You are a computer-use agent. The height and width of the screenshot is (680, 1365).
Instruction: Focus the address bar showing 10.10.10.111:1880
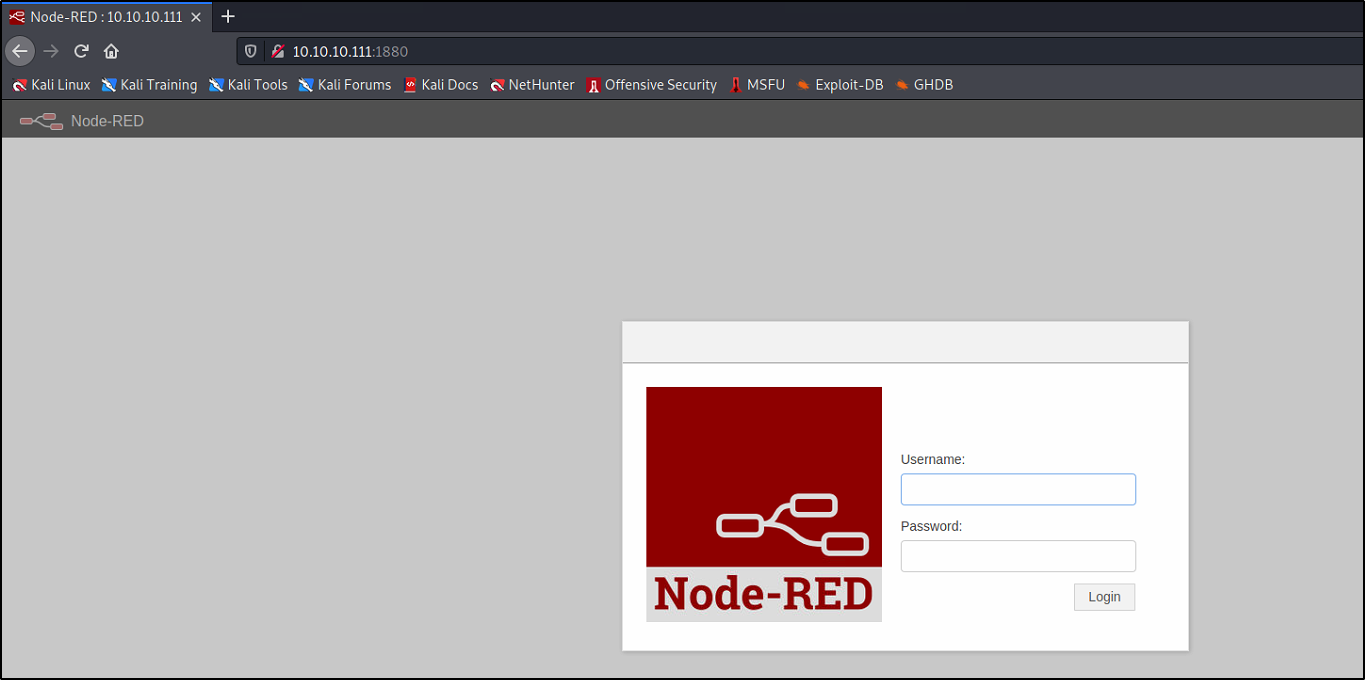[800, 51]
